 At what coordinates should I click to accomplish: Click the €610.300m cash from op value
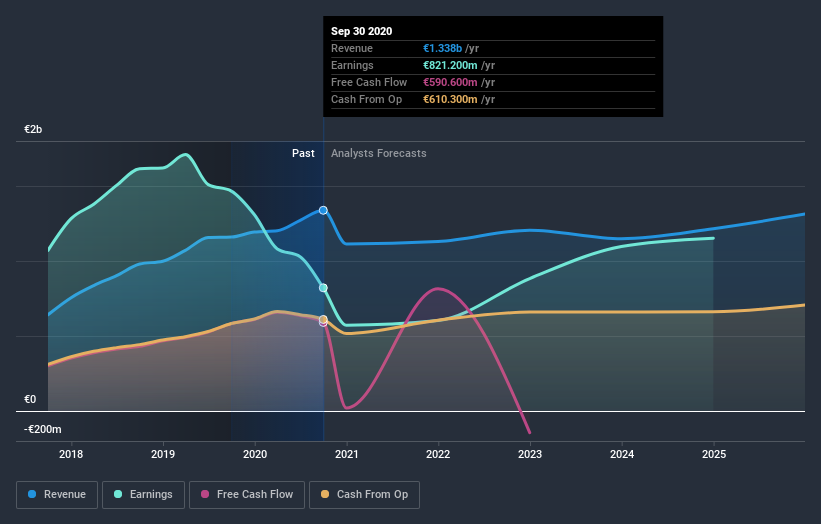tap(450, 99)
